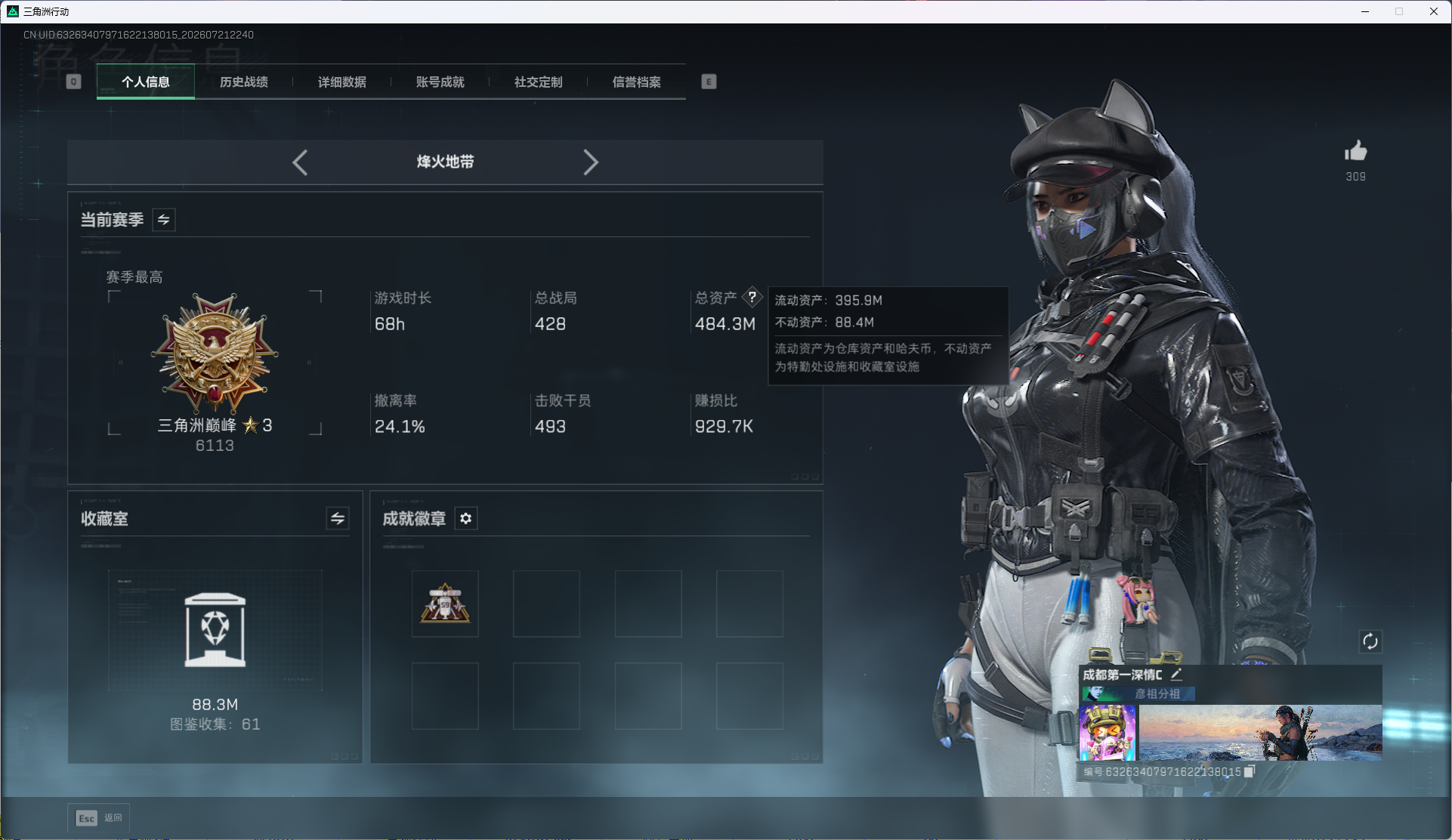The height and width of the screenshot is (840, 1452).
Task: Click the Q key tab-left icon
Action: (x=73, y=82)
